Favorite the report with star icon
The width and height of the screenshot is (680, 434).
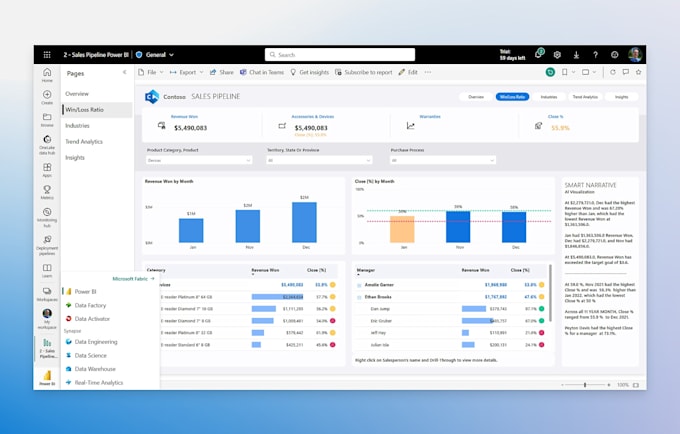[638, 72]
